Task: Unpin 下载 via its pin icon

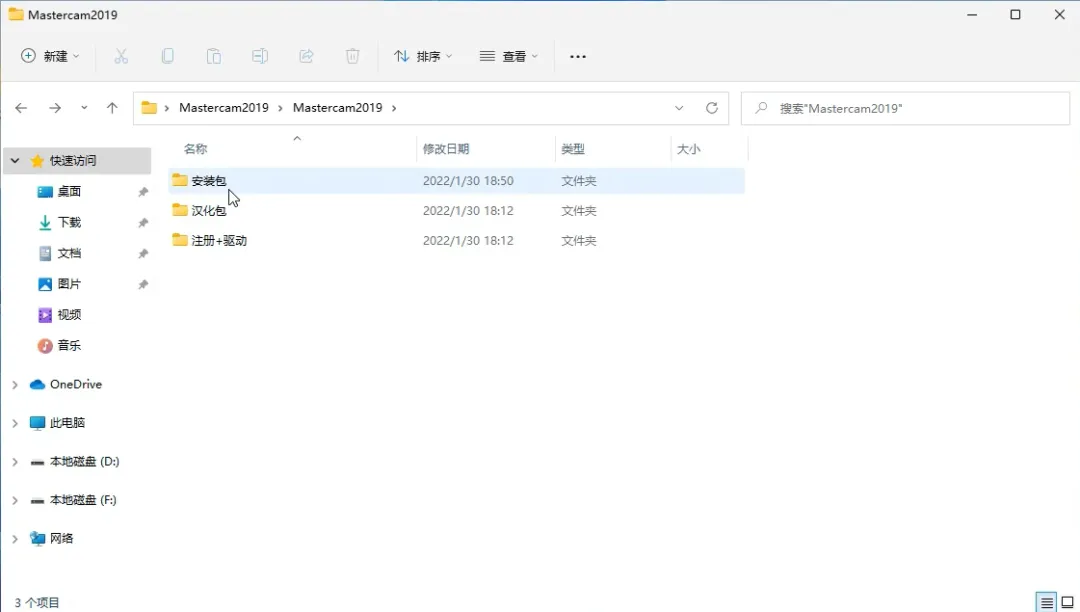Action: tap(143, 223)
